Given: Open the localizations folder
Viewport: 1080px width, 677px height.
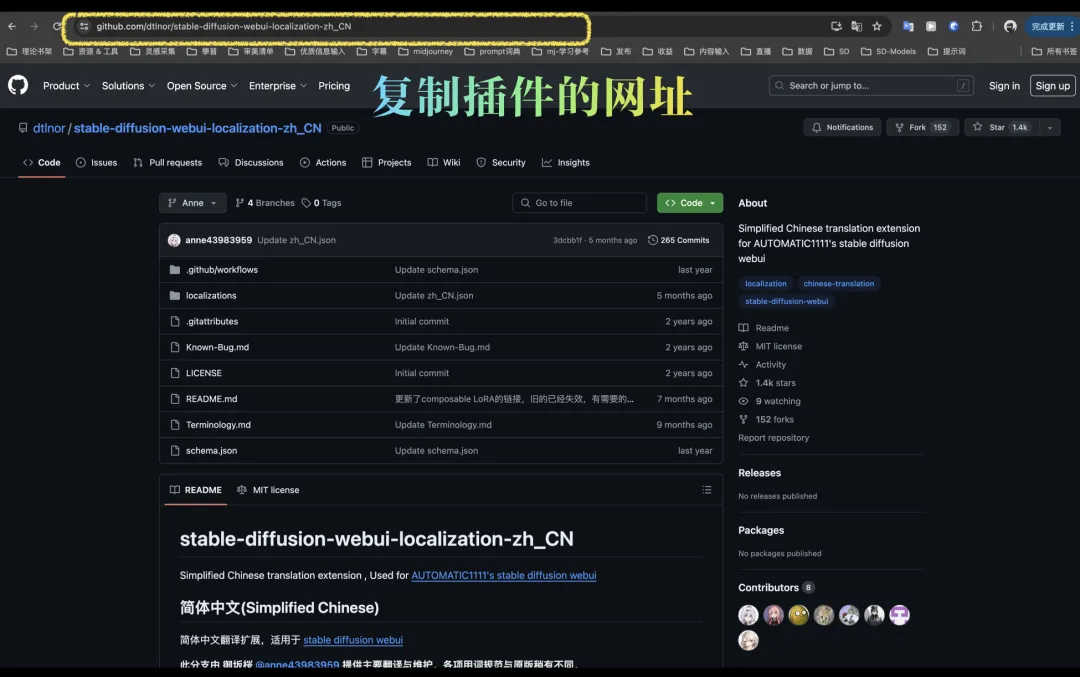Looking at the screenshot, I should [211, 295].
